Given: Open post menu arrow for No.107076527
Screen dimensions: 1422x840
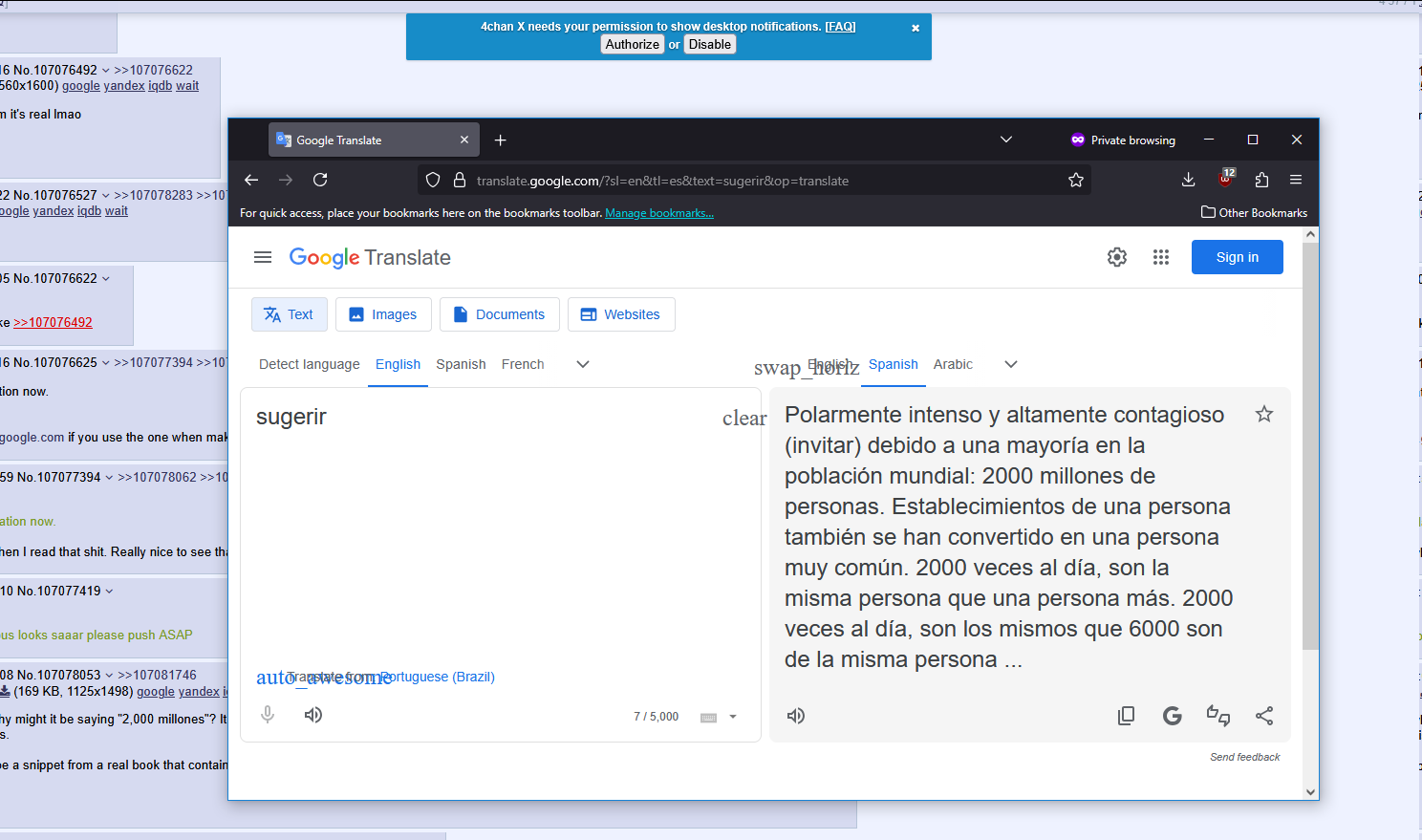Looking at the screenshot, I should tap(106, 196).
